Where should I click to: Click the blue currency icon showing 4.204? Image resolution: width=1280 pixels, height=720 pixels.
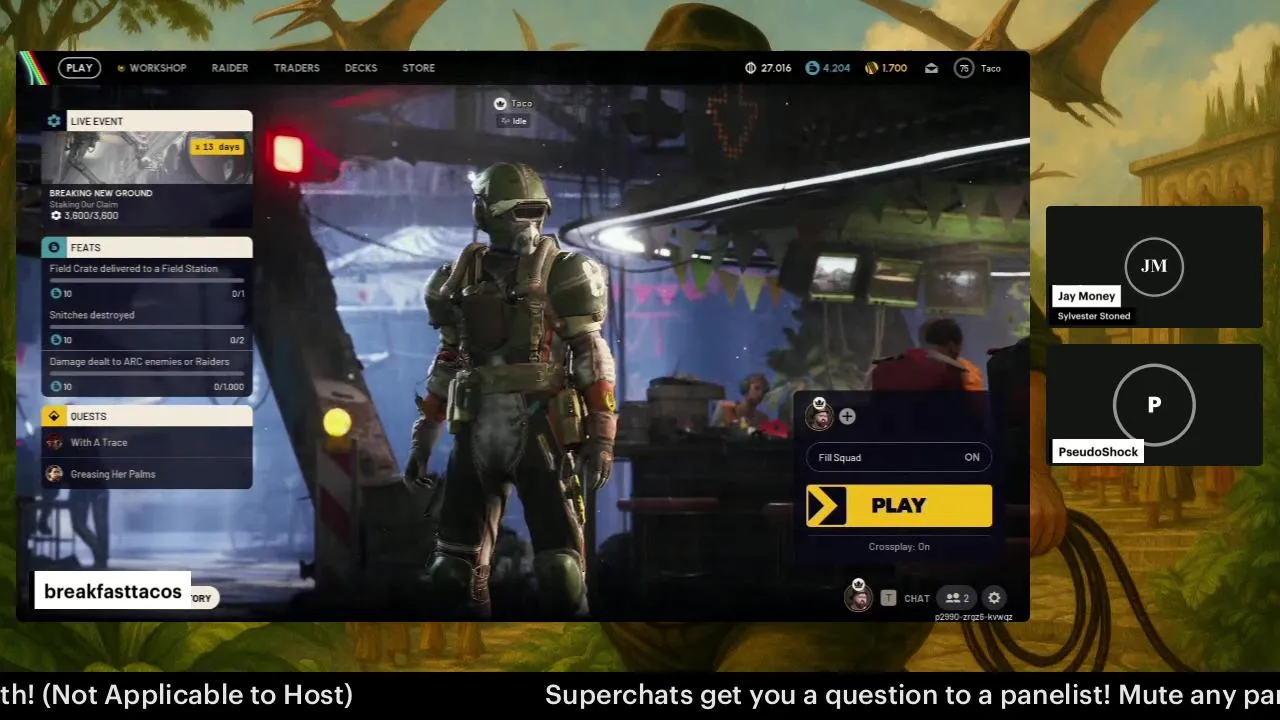pos(812,68)
